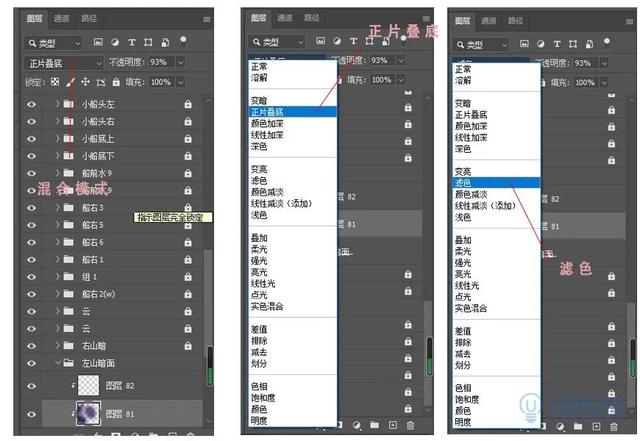The width and height of the screenshot is (640, 441).
Task: Click lock icon on 小船头左 group
Action: pos(188,104)
